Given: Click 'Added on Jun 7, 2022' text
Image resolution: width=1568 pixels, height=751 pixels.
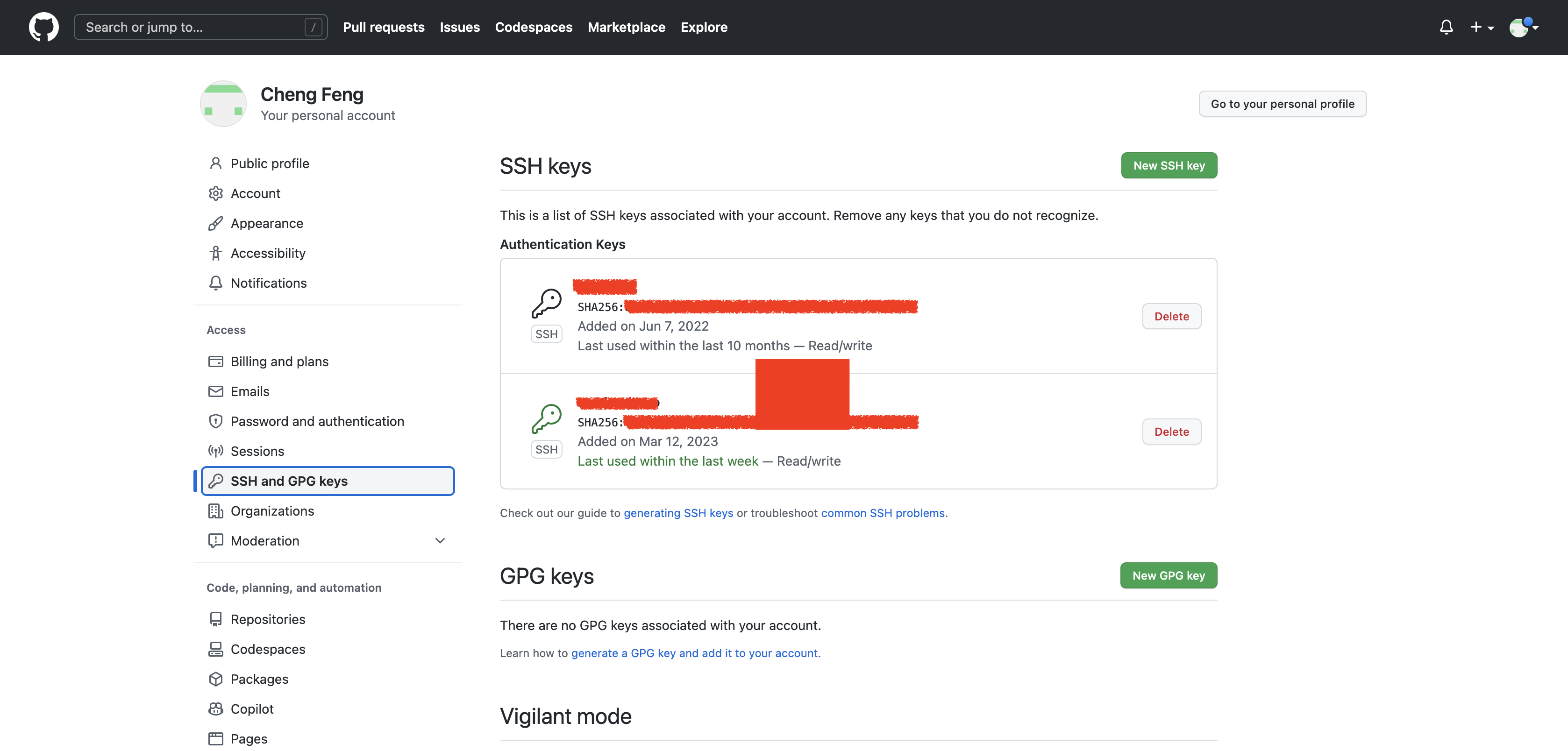Looking at the screenshot, I should [x=643, y=326].
